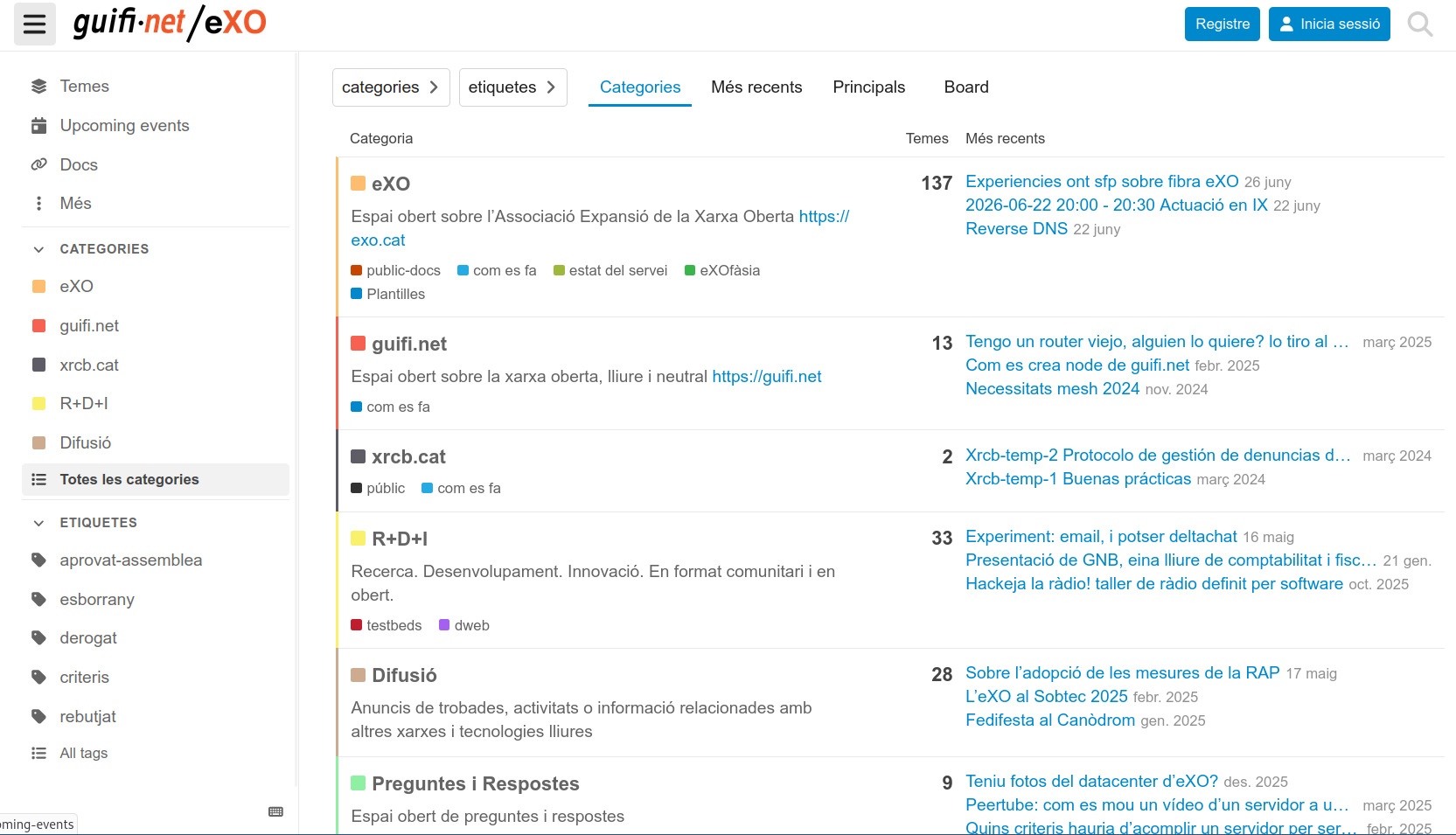Select Totes les categories in sidebar
This screenshot has width=1456, height=835.
[x=155, y=480]
